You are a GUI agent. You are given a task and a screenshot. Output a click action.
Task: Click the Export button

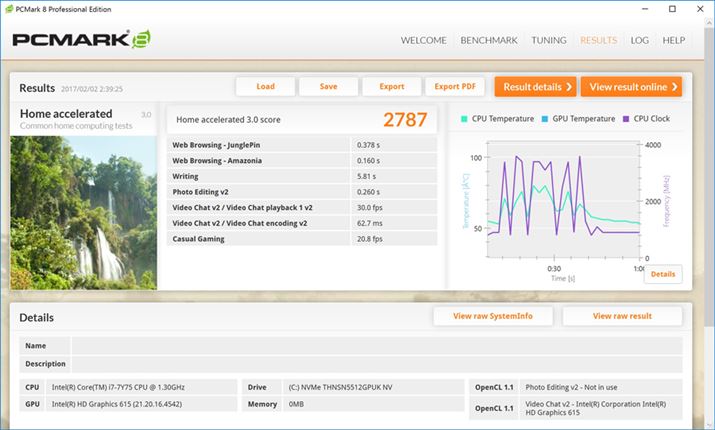tap(391, 87)
